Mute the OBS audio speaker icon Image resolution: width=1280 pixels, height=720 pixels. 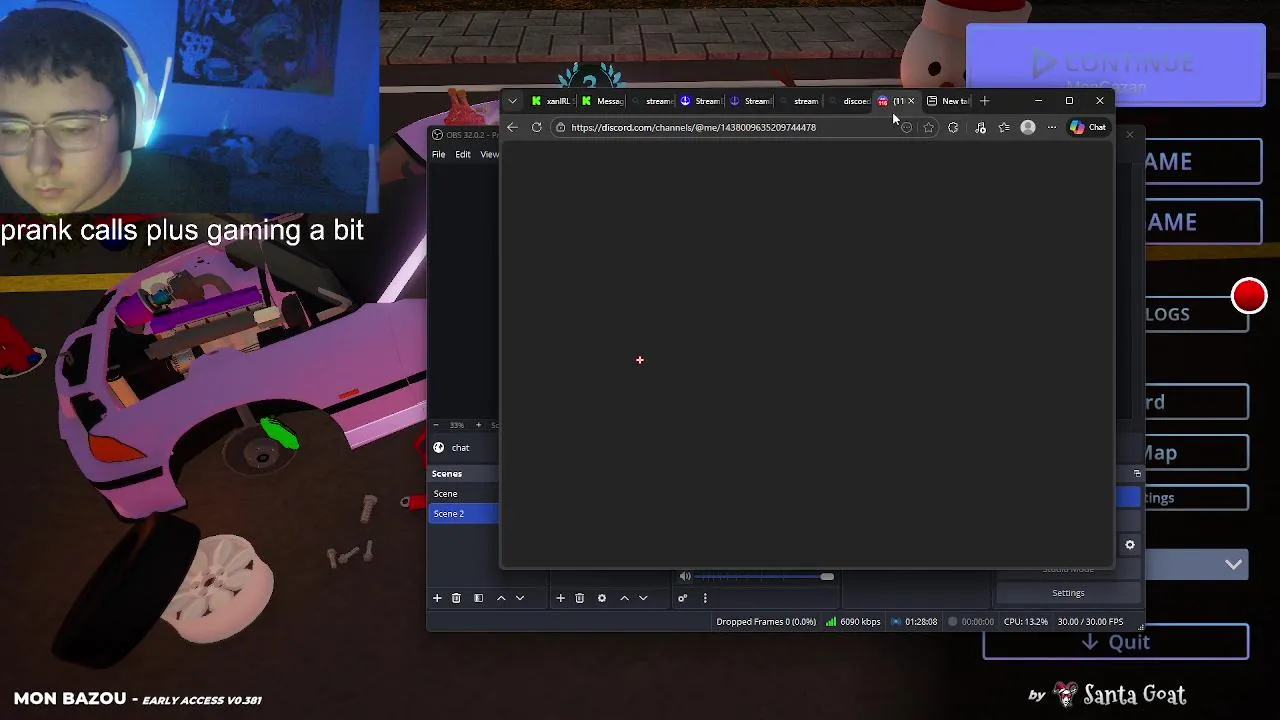(x=685, y=576)
